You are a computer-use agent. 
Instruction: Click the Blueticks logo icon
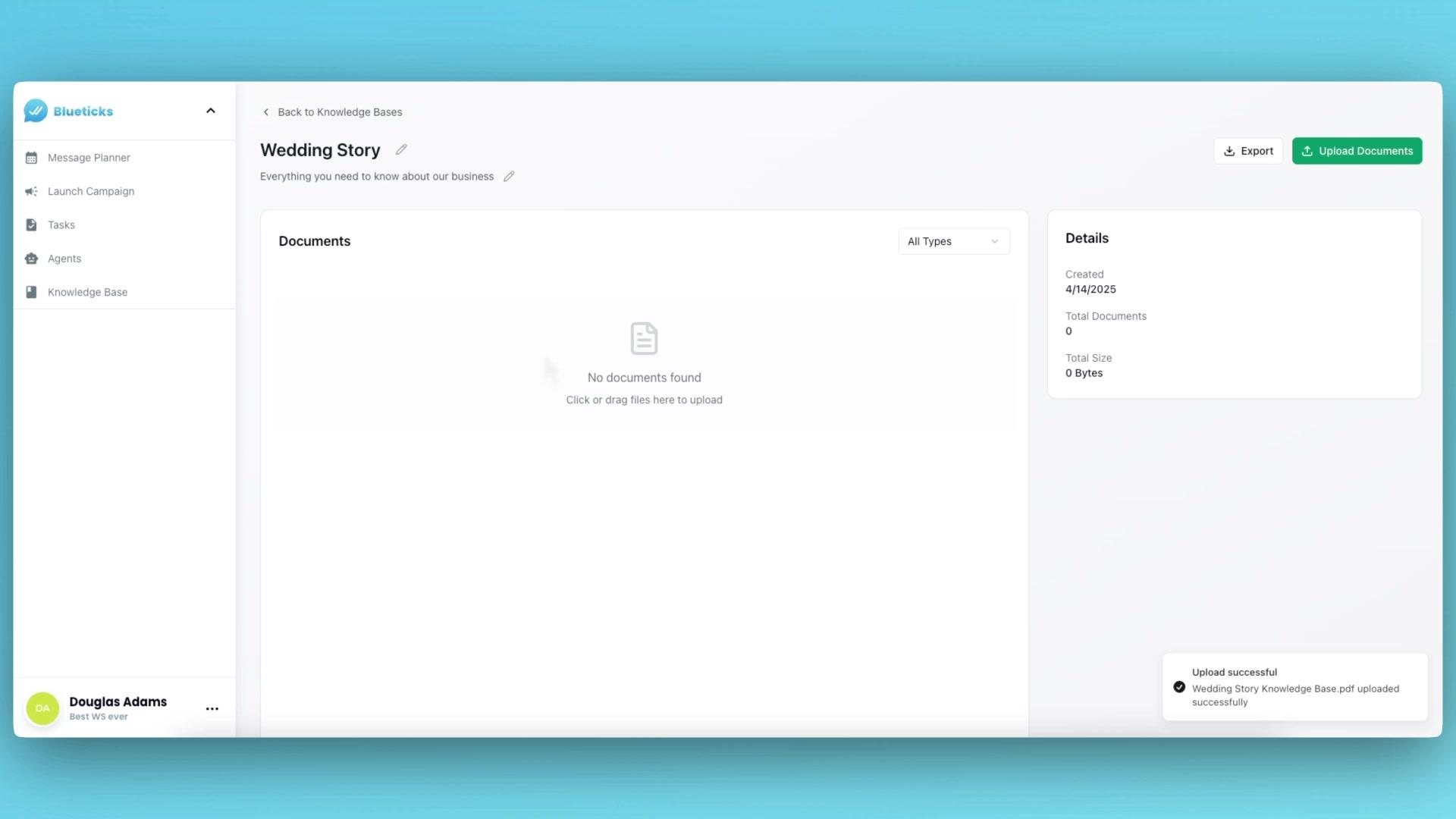pos(36,111)
